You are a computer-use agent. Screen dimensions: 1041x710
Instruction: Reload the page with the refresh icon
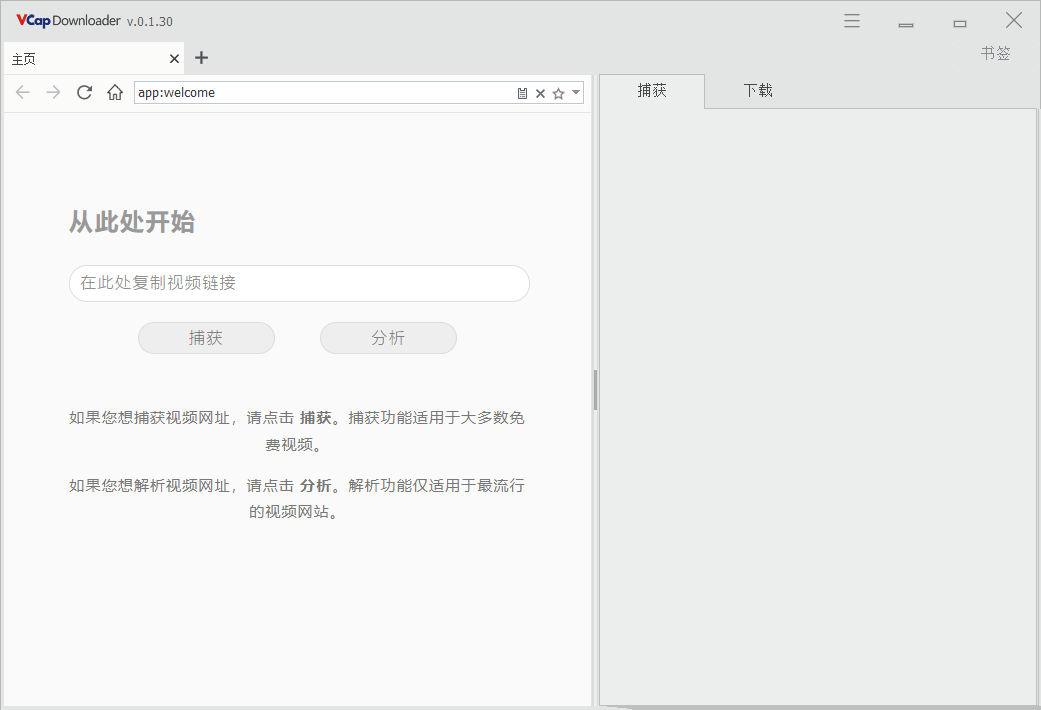tap(84, 92)
